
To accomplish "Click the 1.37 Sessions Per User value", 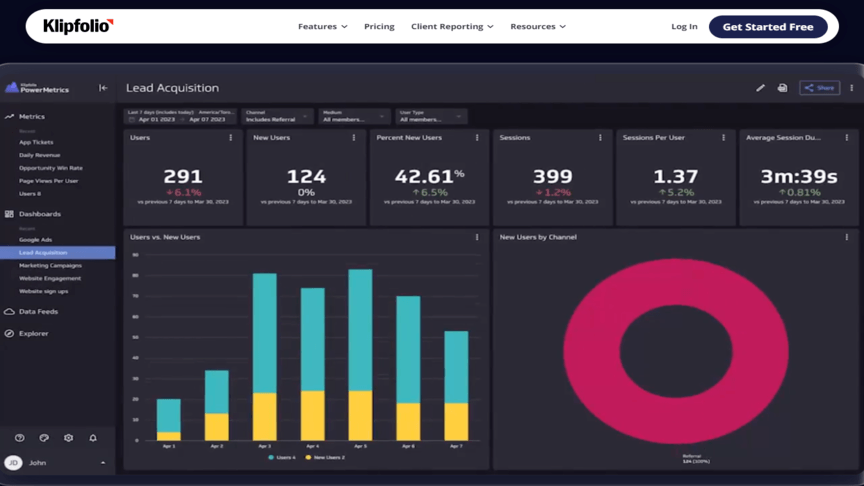I will pyautogui.click(x=676, y=176).
